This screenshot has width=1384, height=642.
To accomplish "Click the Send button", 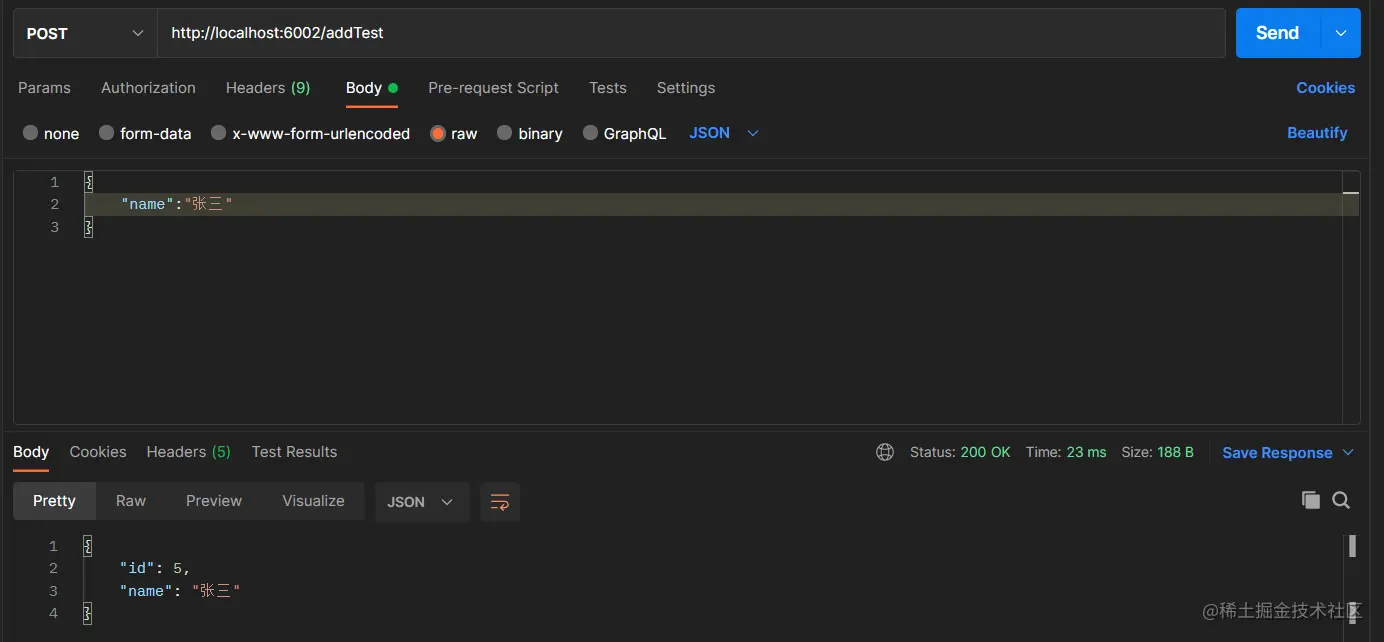I will pos(1278,33).
